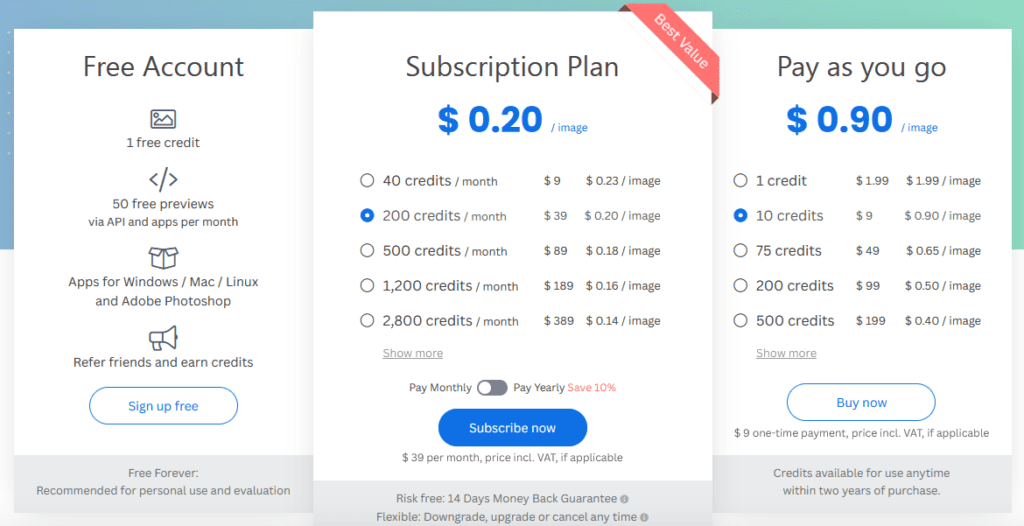Image resolution: width=1024 pixels, height=526 pixels.
Task: Click the Sign up free button
Action: coord(163,406)
